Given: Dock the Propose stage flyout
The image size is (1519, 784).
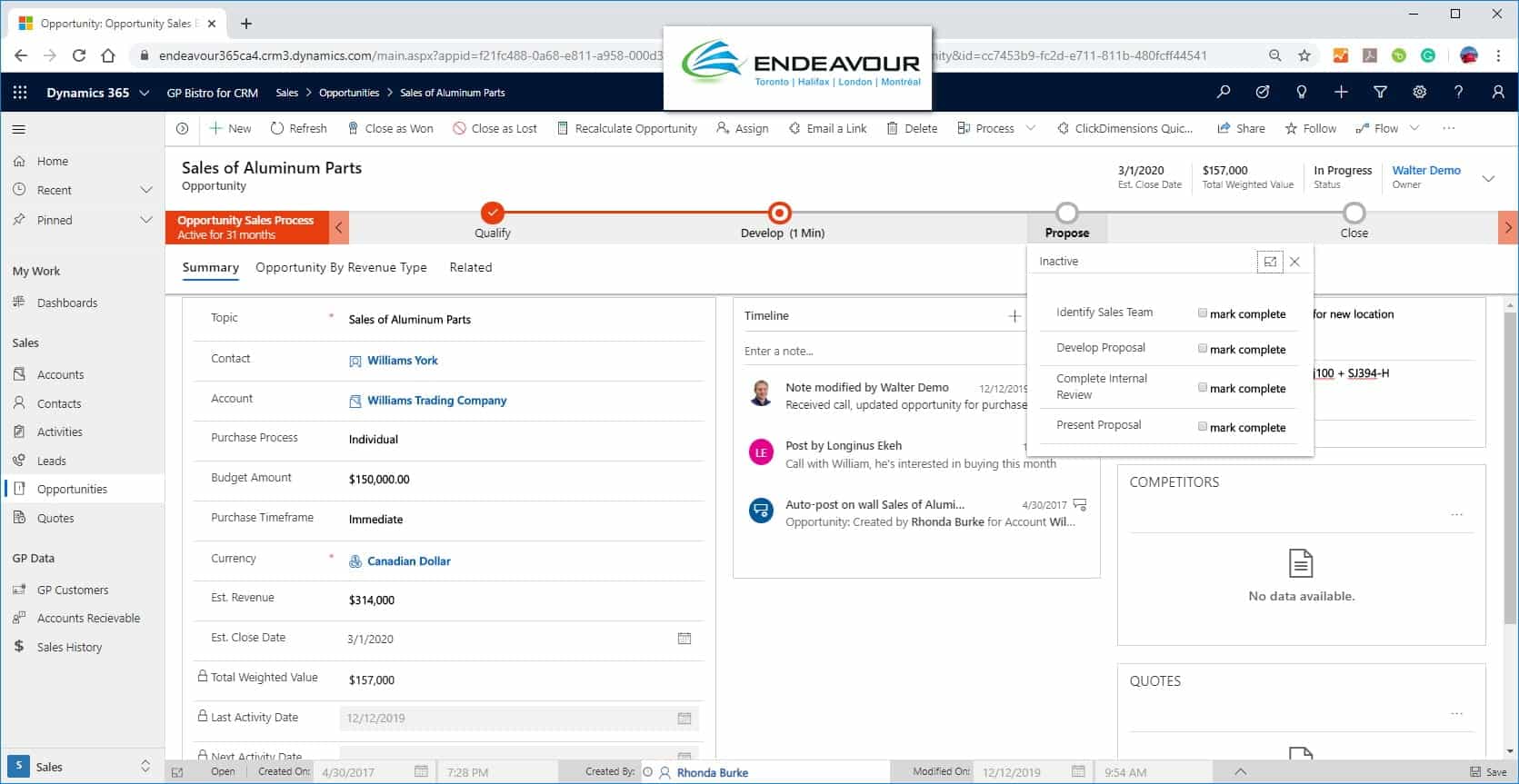Looking at the screenshot, I should (1270, 262).
